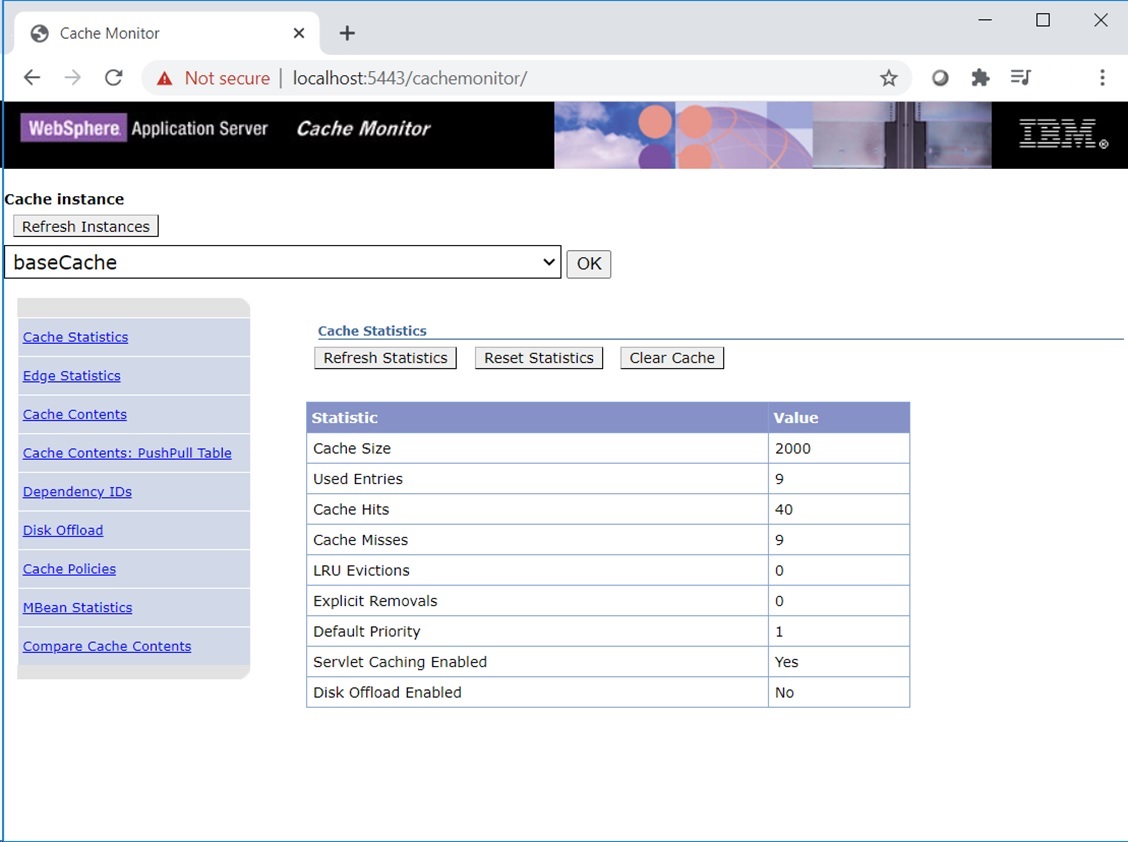The image size is (1128, 842).
Task: Click the browser back arrow
Action: pyautogui.click(x=32, y=78)
